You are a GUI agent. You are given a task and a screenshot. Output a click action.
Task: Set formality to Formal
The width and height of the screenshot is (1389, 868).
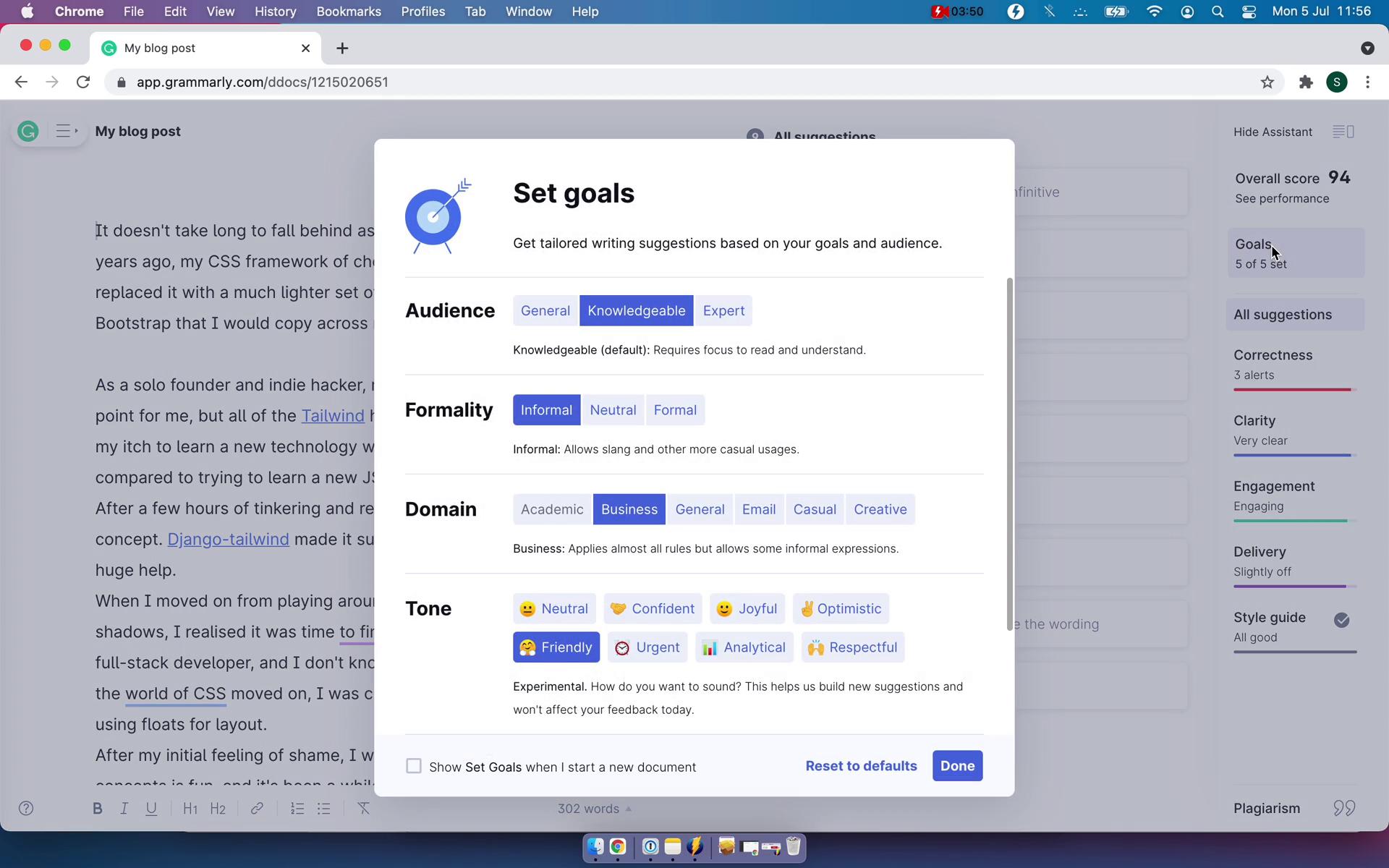675,410
